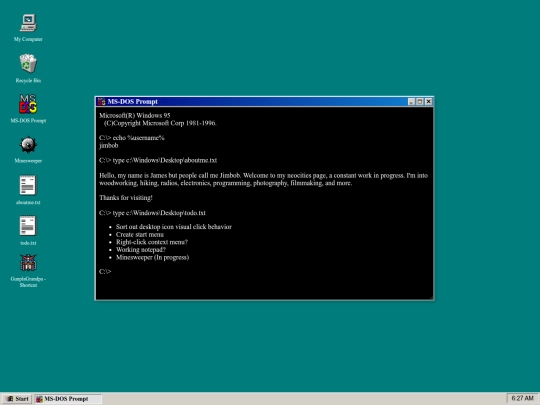
Task: Maximize the MS-DOS Prompt window
Action: coord(419,102)
